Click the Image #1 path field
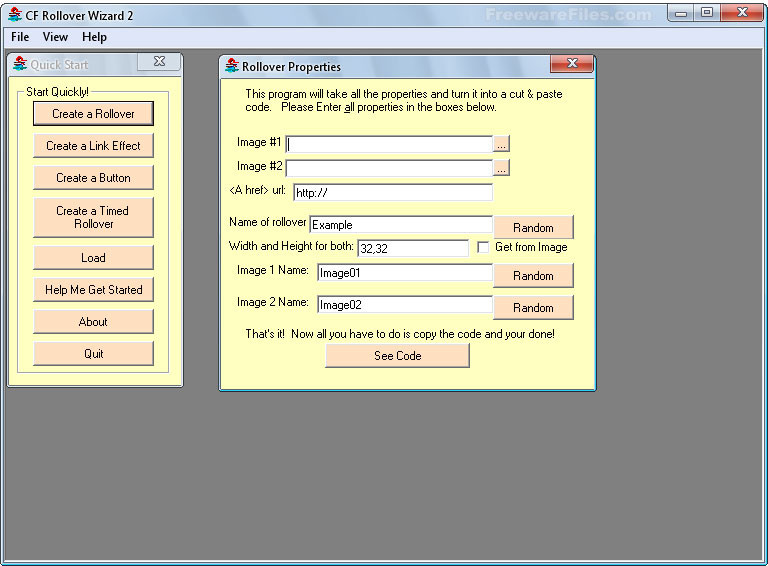 pyautogui.click(x=389, y=144)
